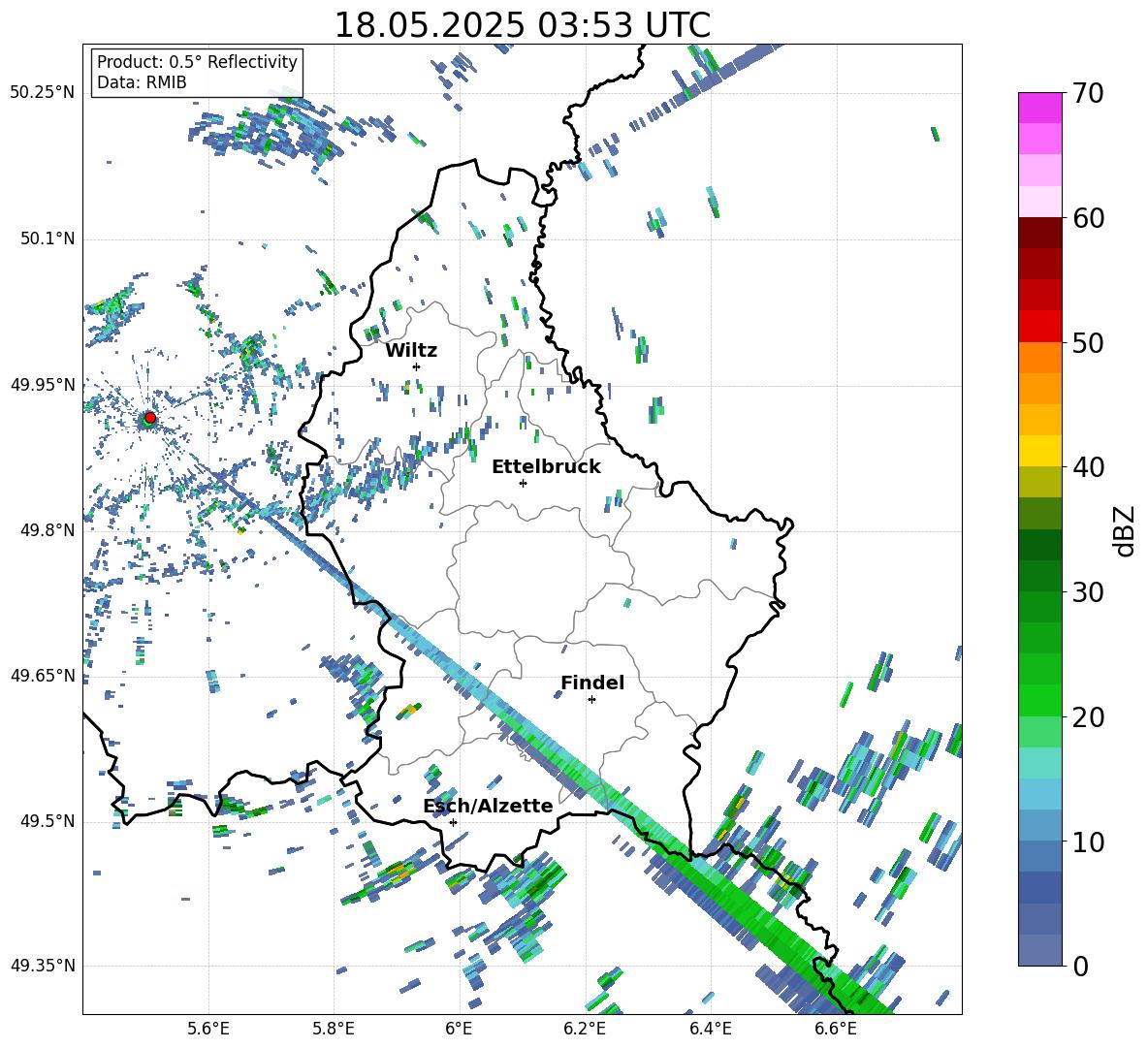This screenshot has width=1148, height=1048.
Task: Click the Data: RMIB text
Action: coord(142,82)
